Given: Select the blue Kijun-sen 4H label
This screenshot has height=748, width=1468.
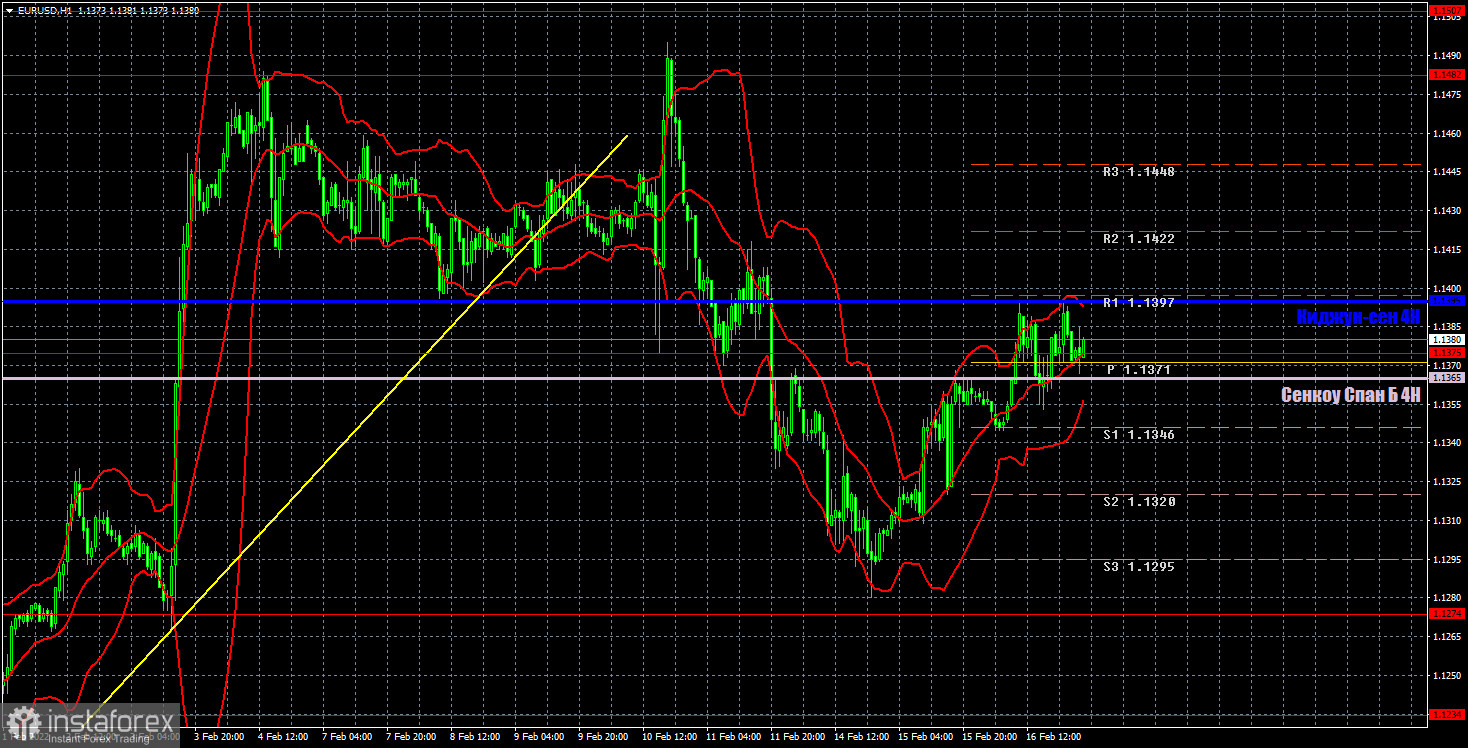Looking at the screenshot, I should (1358, 317).
